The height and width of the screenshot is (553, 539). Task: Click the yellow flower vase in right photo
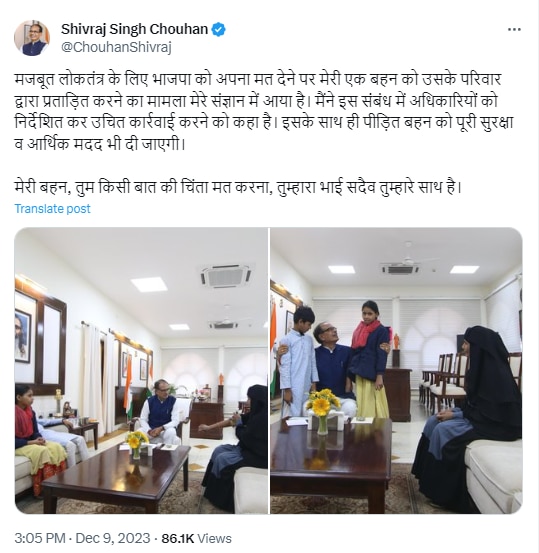(x=322, y=411)
